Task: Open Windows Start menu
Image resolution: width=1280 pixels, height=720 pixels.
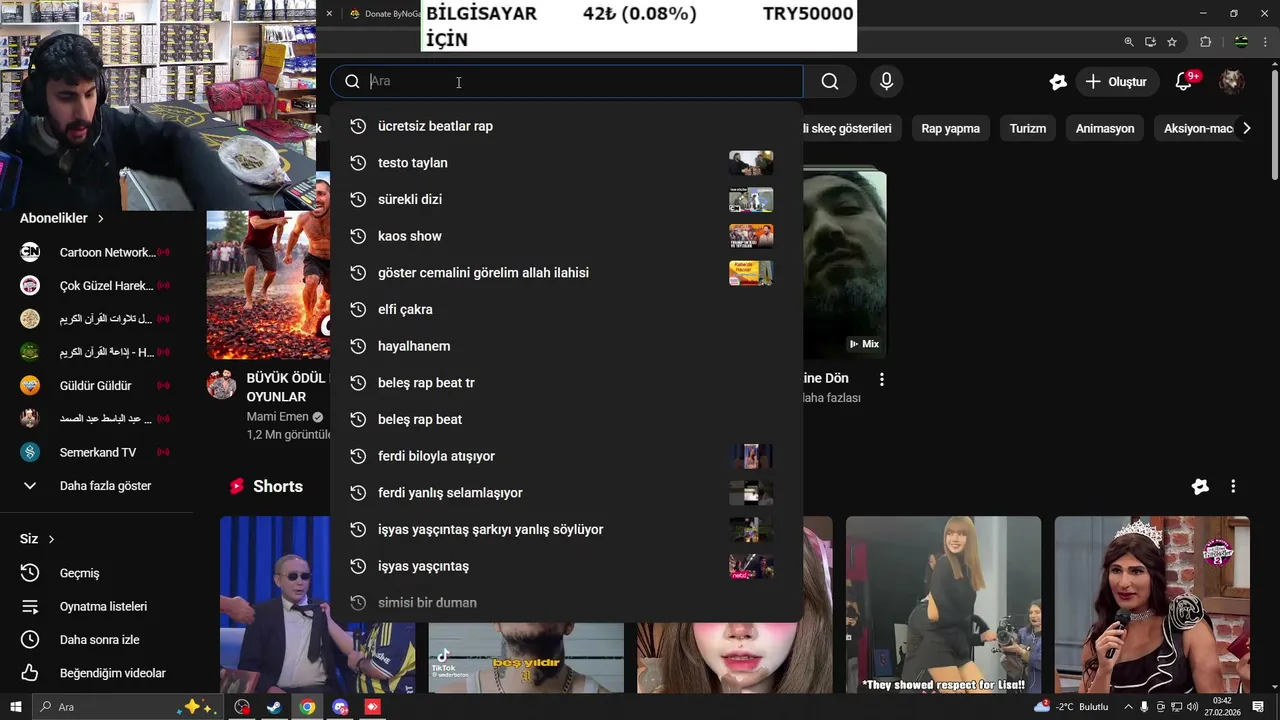Action: click(15, 707)
